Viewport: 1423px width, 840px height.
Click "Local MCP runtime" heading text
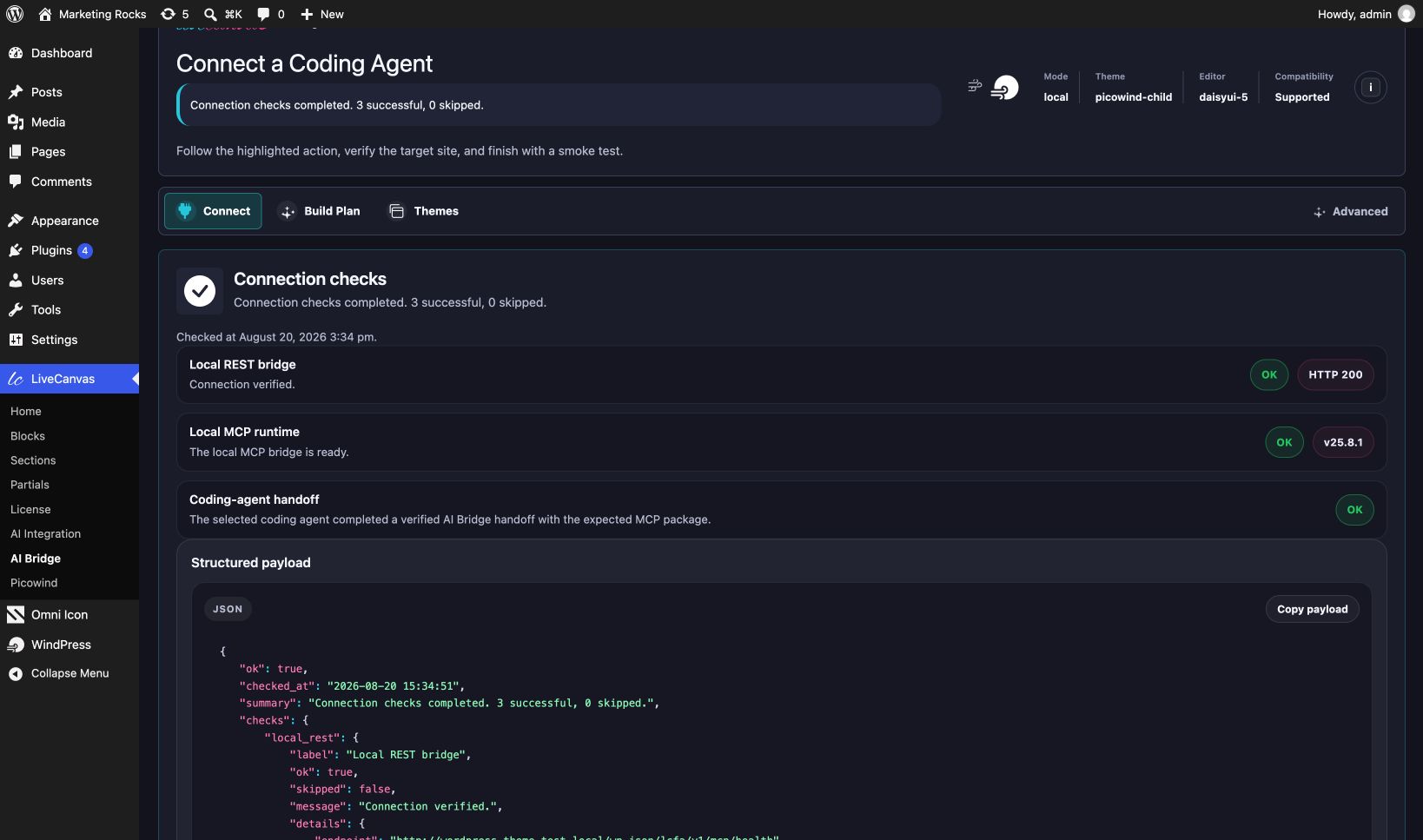pyautogui.click(x=244, y=432)
